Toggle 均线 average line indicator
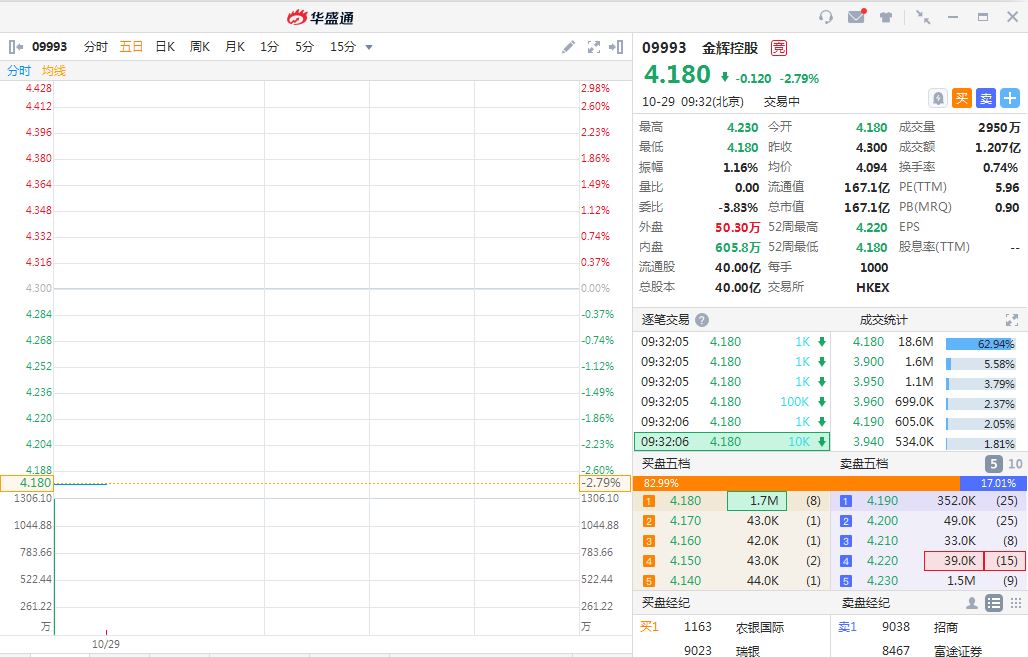This screenshot has height=657, width=1028. pos(54,71)
